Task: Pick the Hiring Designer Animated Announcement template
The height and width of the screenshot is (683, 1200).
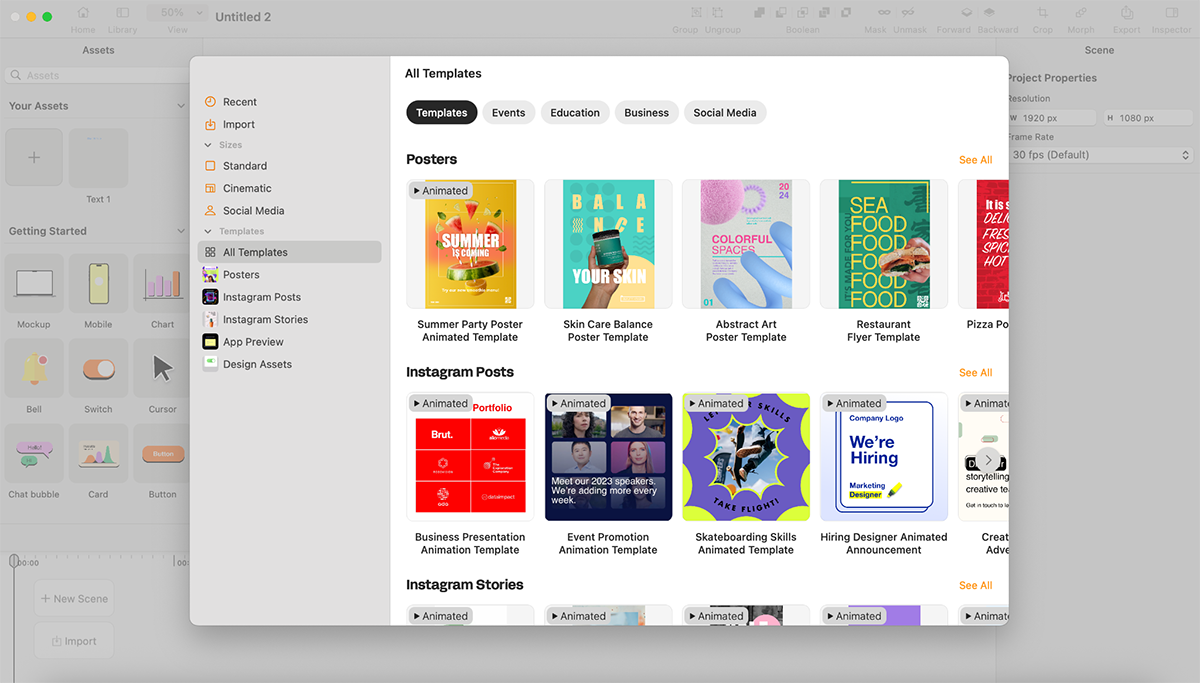Action: pos(883,457)
